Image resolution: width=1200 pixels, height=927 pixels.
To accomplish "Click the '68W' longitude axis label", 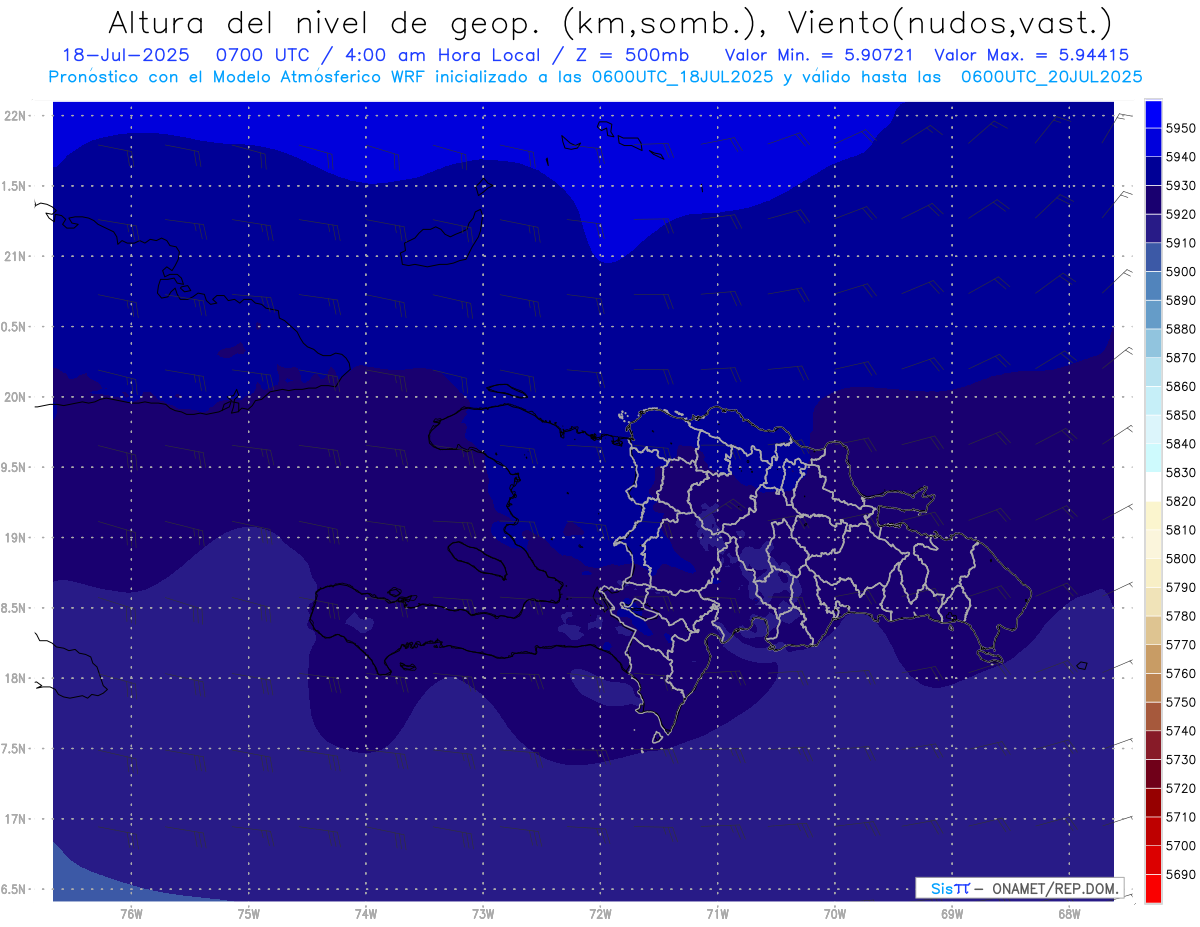I will [x=1069, y=914].
